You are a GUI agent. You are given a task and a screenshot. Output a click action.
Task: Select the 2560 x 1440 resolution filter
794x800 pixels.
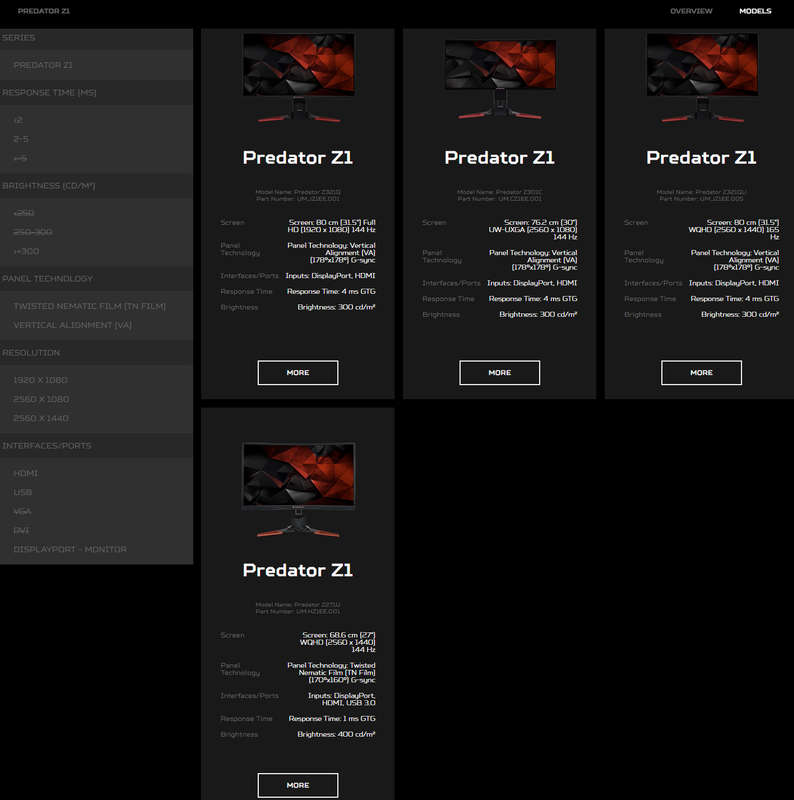41,418
